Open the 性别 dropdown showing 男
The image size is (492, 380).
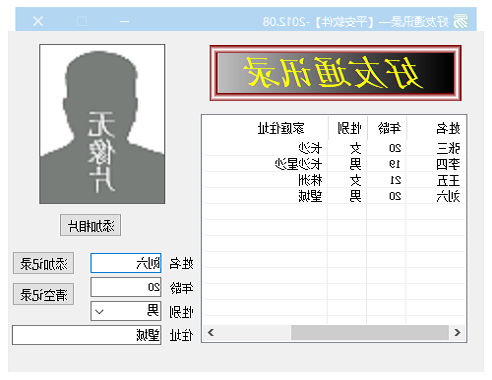pyautogui.click(x=126, y=311)
